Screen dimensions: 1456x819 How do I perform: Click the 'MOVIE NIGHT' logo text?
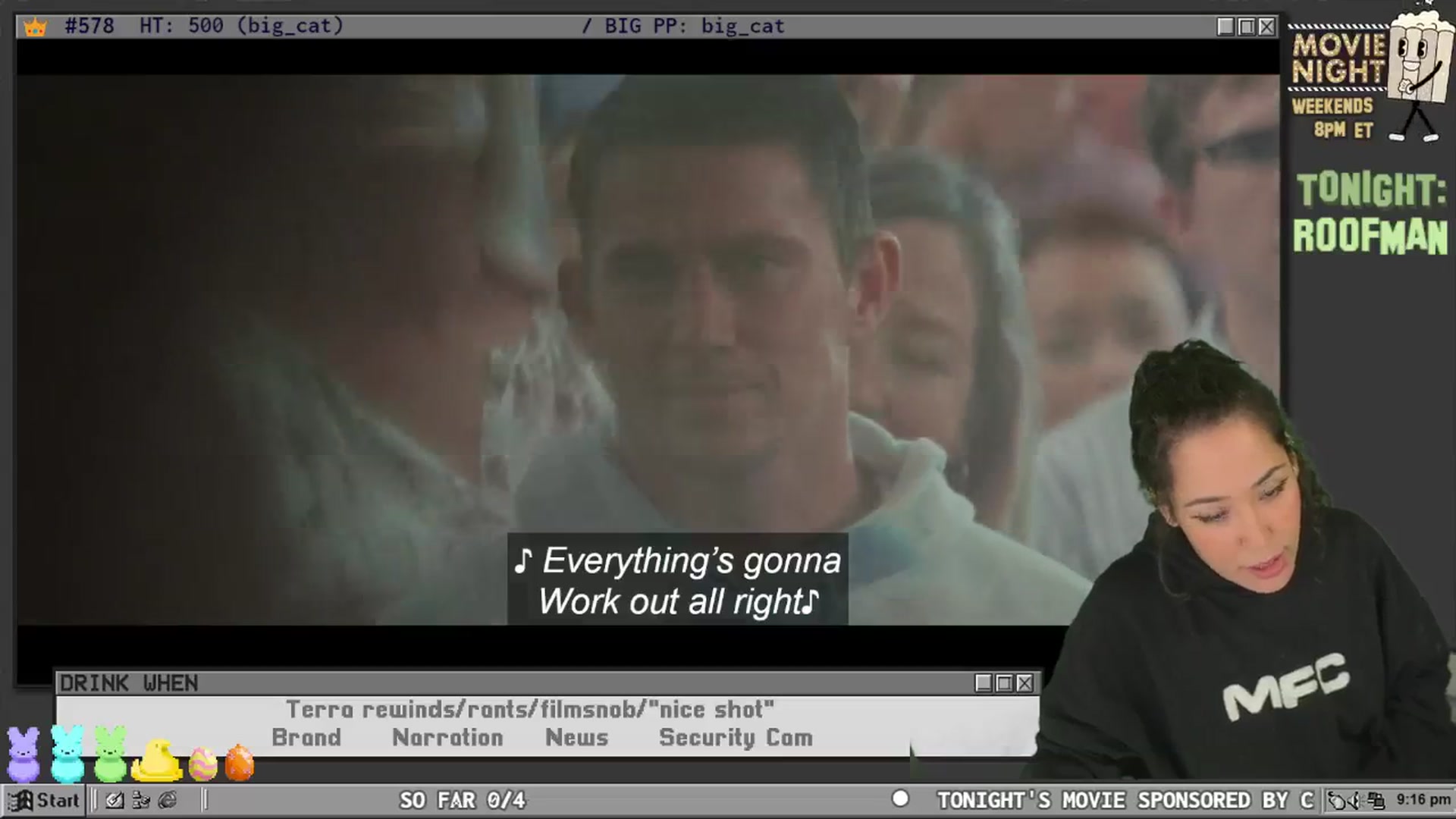[x=1338, y=58]
